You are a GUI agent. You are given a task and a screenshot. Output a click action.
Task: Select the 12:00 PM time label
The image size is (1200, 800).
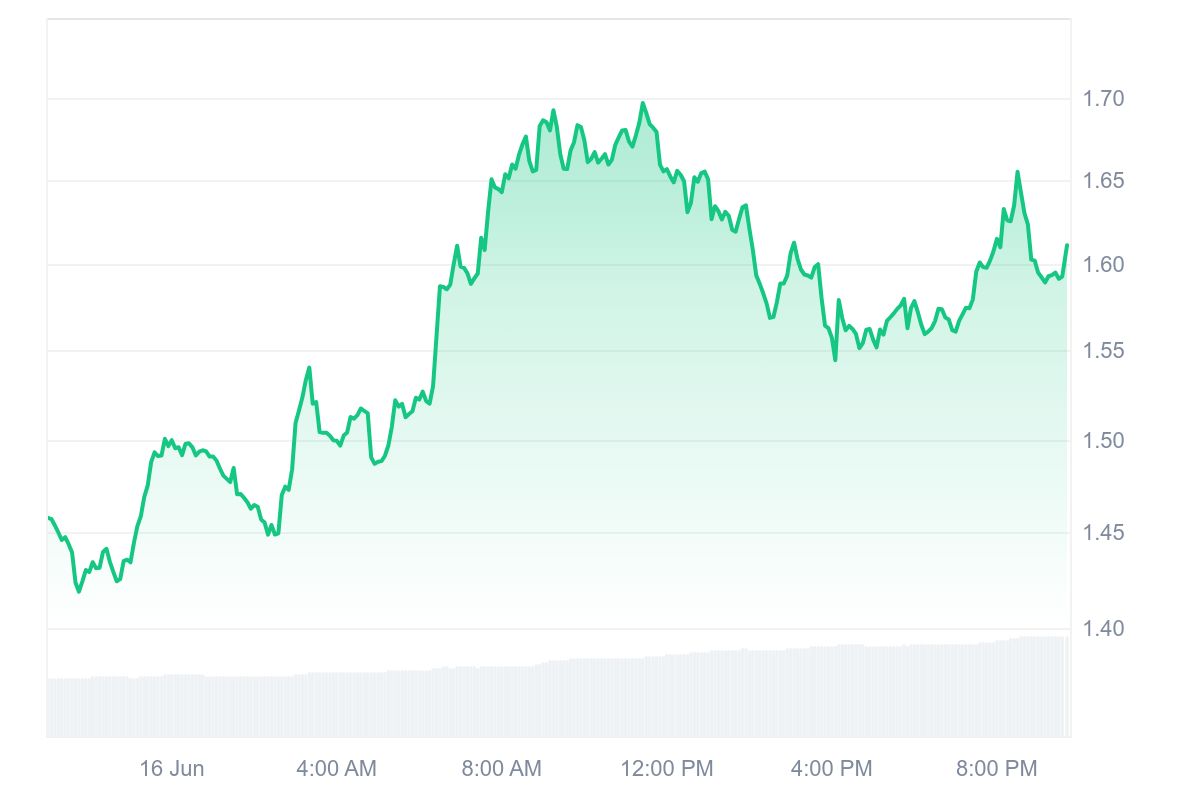667,768
